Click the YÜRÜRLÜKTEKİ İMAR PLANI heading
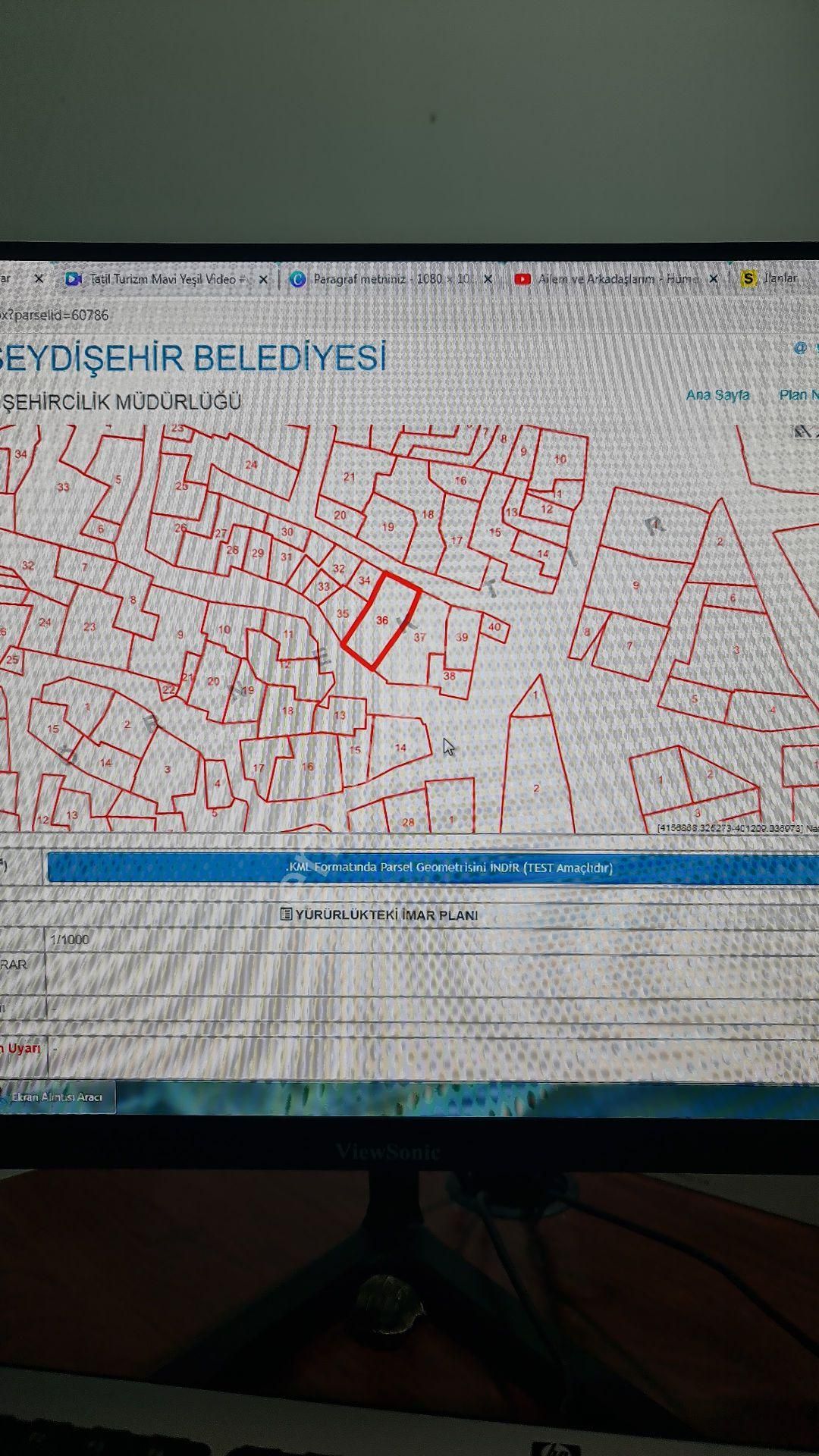The height and width of the screenshot is (1456, 819). (x=387, y=915)
